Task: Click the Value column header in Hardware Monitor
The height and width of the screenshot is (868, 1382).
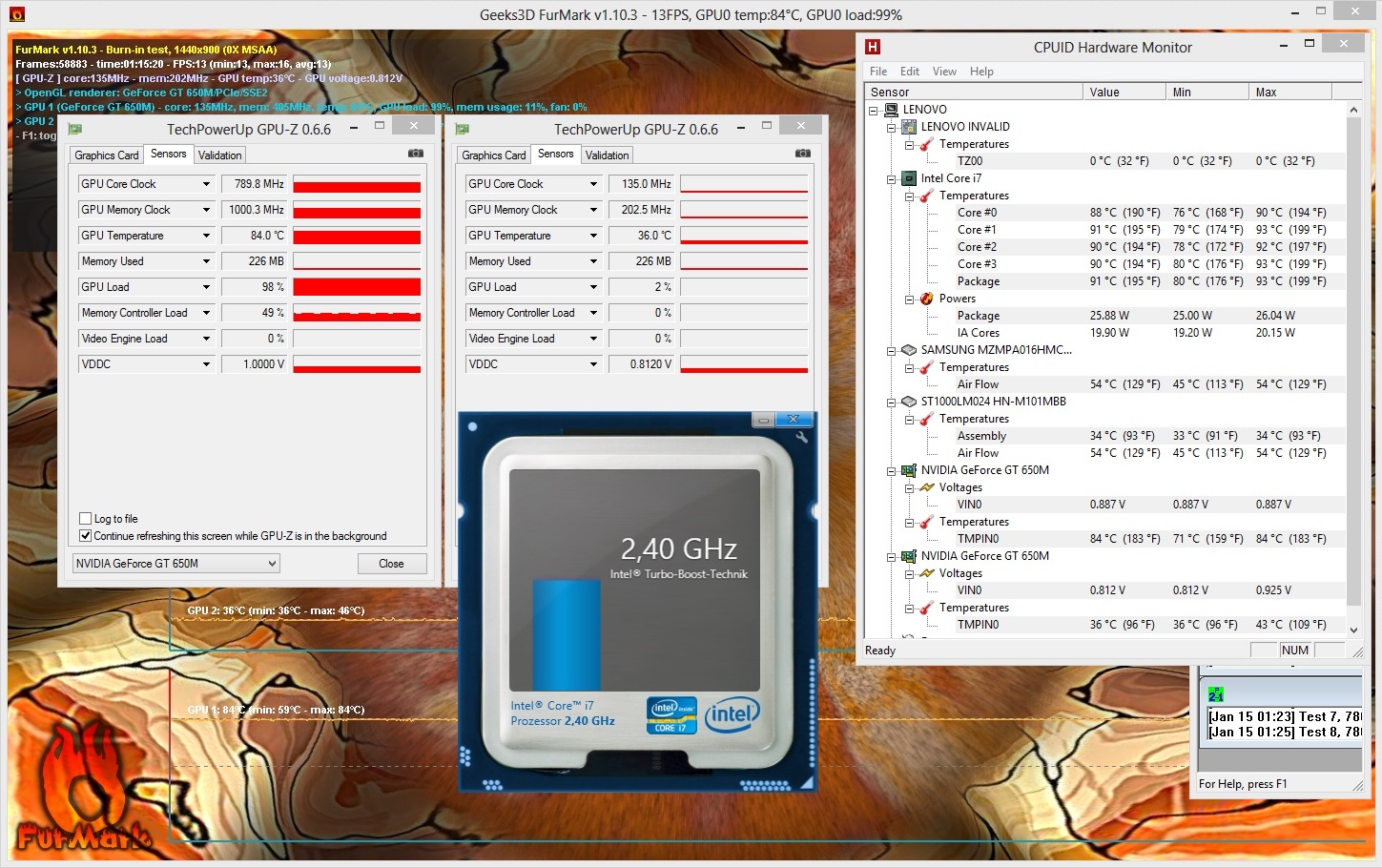Action: point(1124,92)
